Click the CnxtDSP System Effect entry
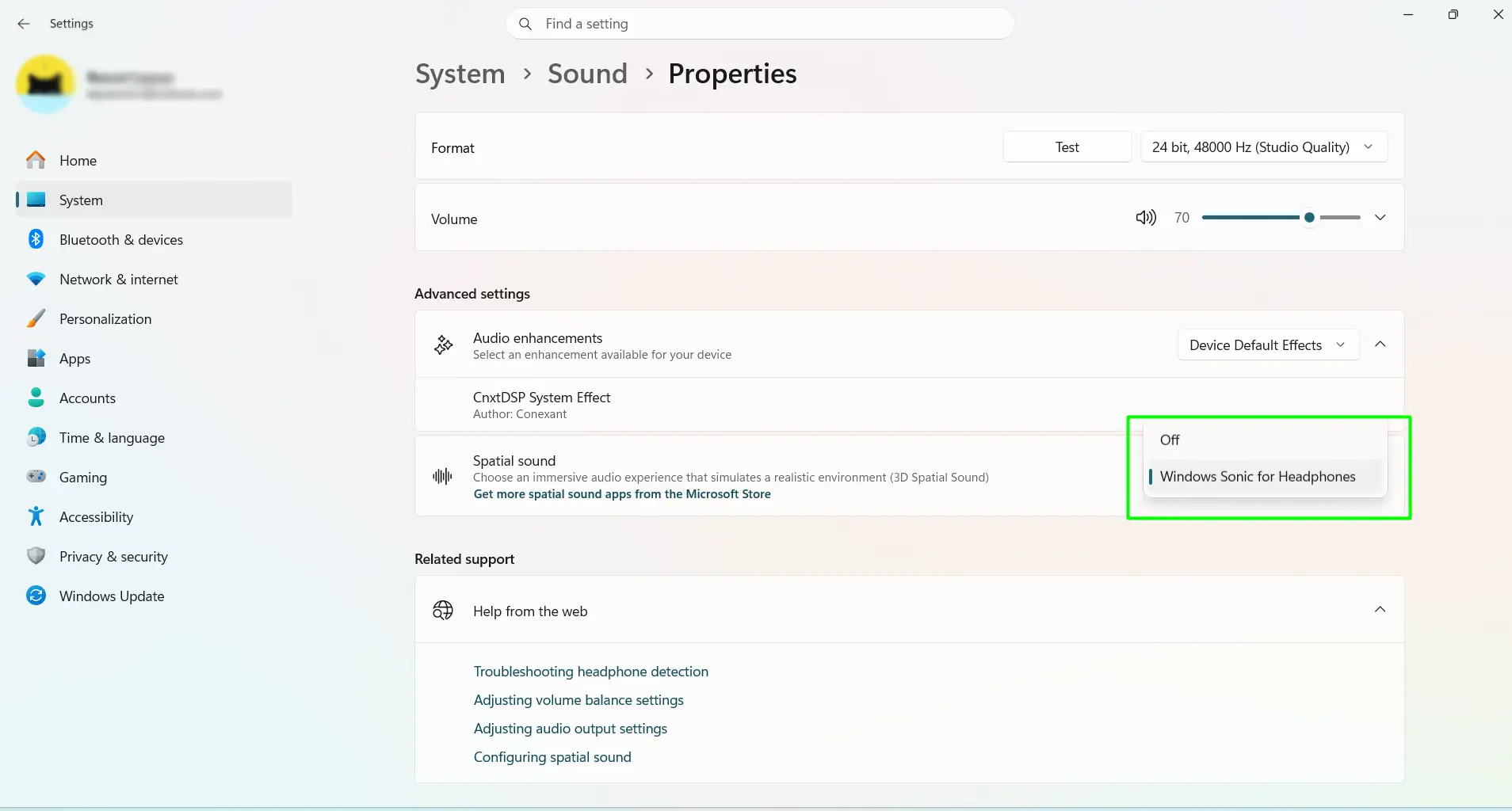The width and height of the screenshot is (1512, 811). [x=909, y=405]
